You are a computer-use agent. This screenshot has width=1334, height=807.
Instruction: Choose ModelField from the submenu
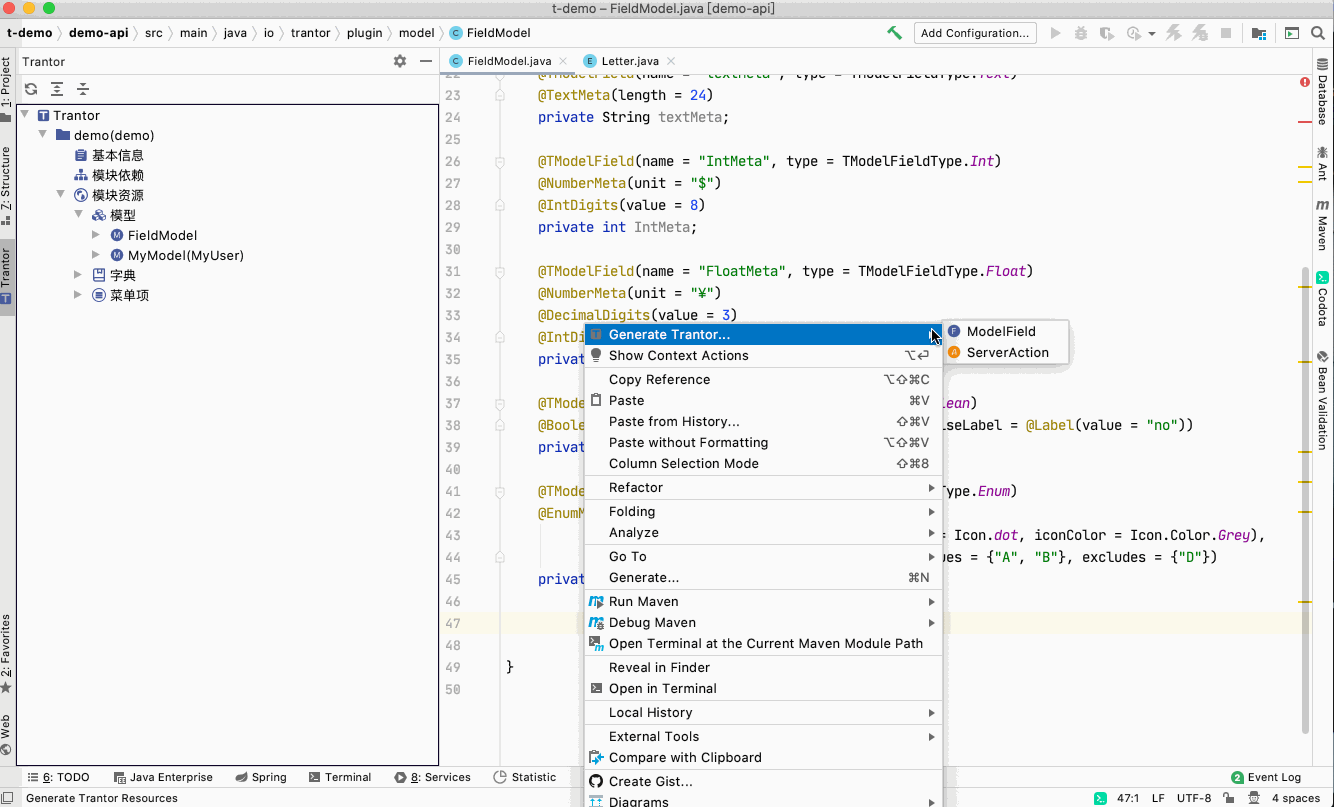(x=1006, y=331)
